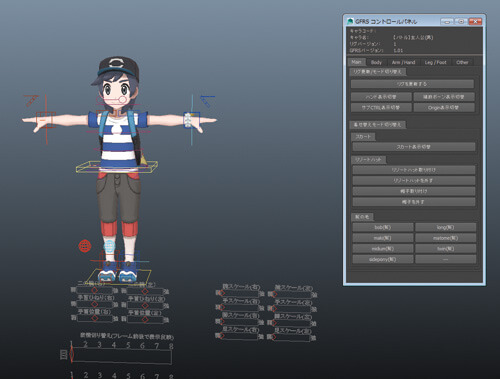Click the 着せ替えモード切り替え section header
Viewport: 500px width, 379px height.
[378, 125]
